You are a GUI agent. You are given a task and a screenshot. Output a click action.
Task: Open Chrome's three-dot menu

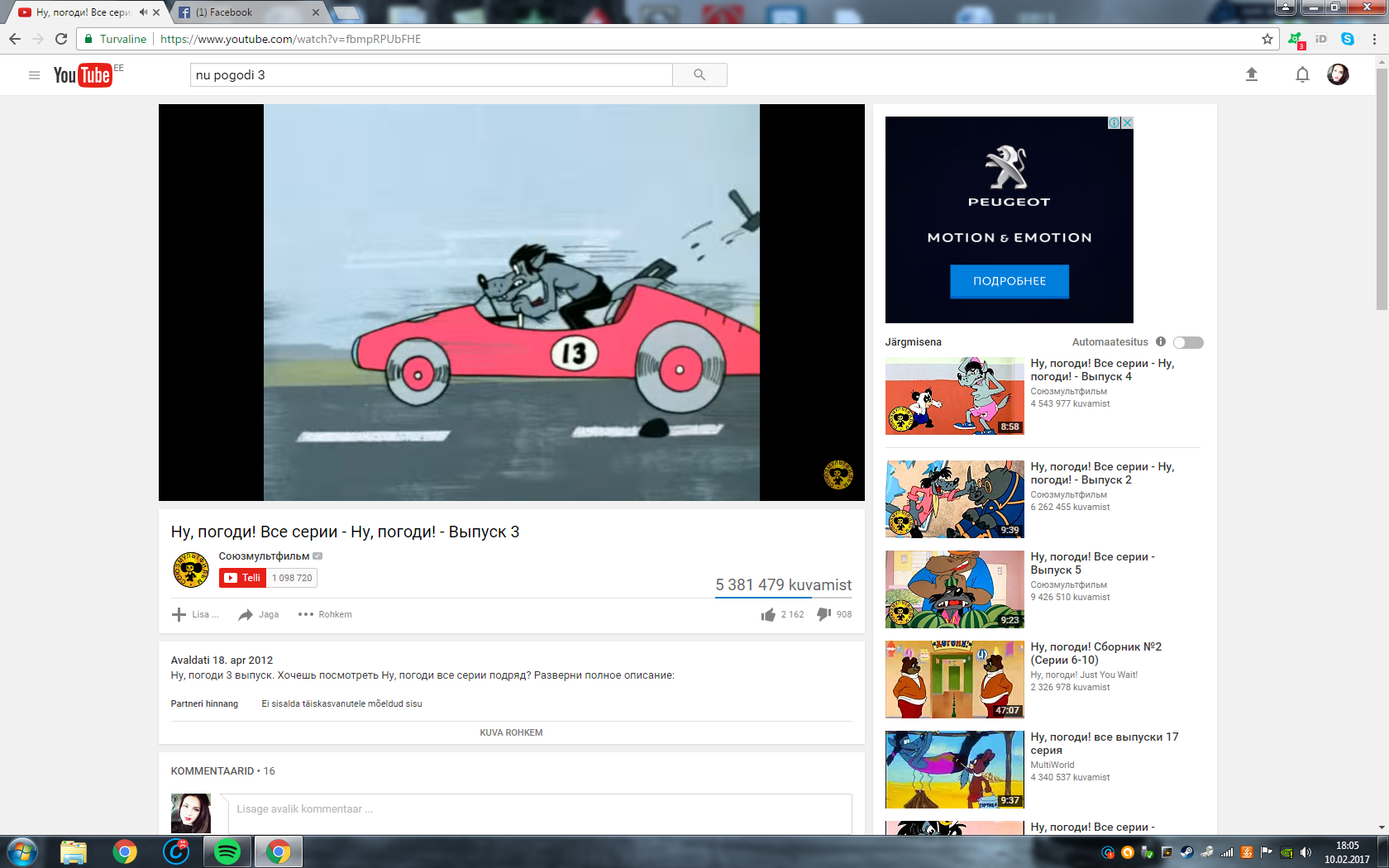pos(1374,39)
